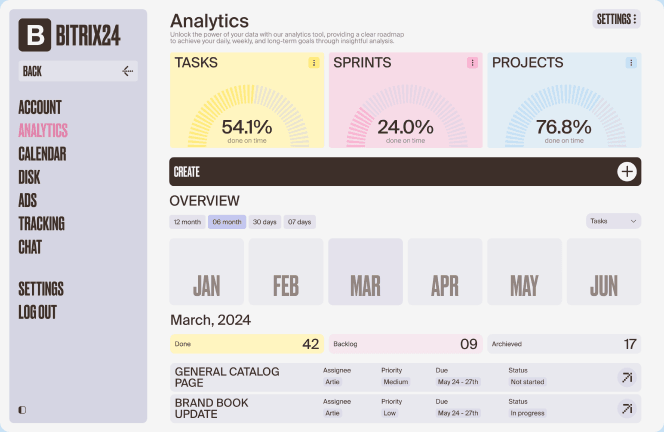Click Log Out in the sidebar
Screen dimensions: 664x432
(37, 312)
